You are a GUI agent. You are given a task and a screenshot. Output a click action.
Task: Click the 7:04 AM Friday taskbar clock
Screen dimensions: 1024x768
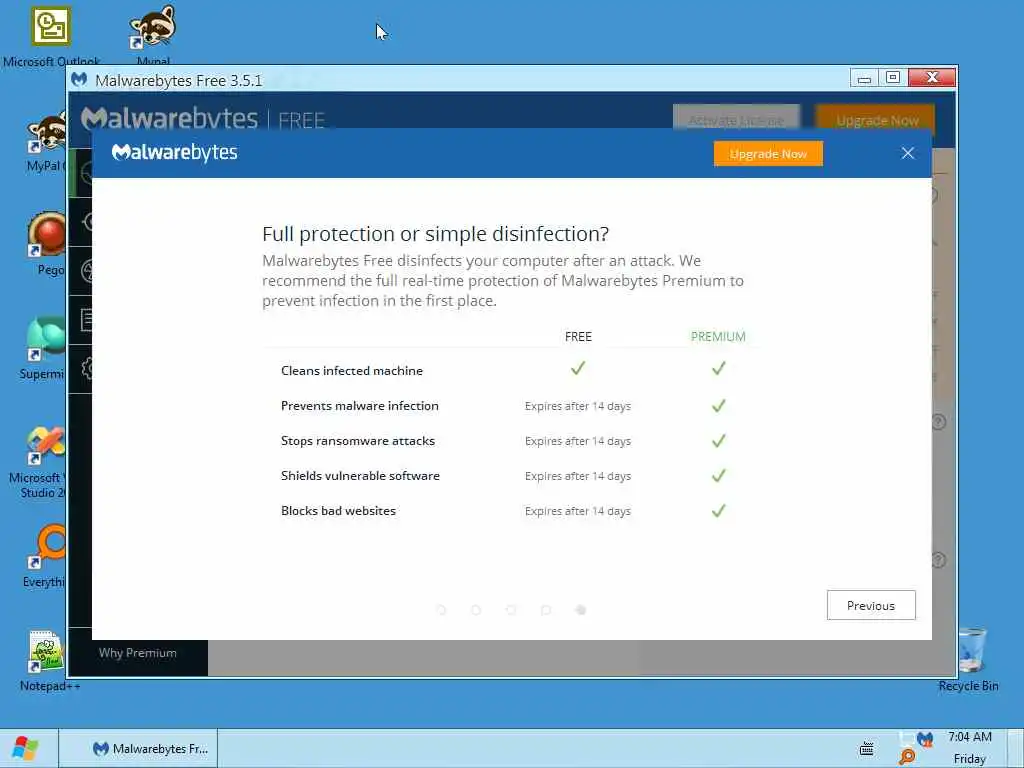[x=970, y=748]
